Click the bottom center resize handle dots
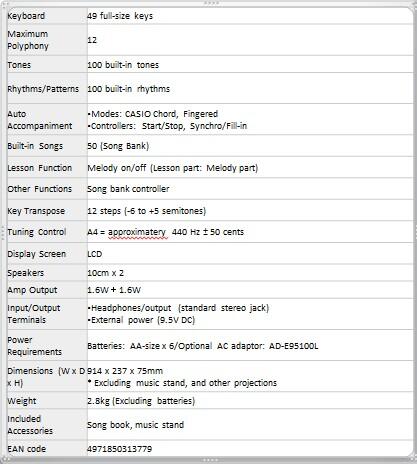The width and height of the screenshot is (417, 464). tap(211, 460)
